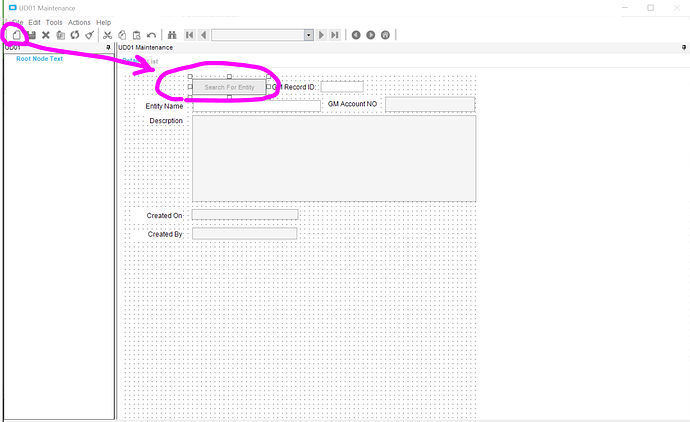Open Search with the binoculars icon
Image resolution: width=690 pixels, height=422 pixels.
(172, 35)
